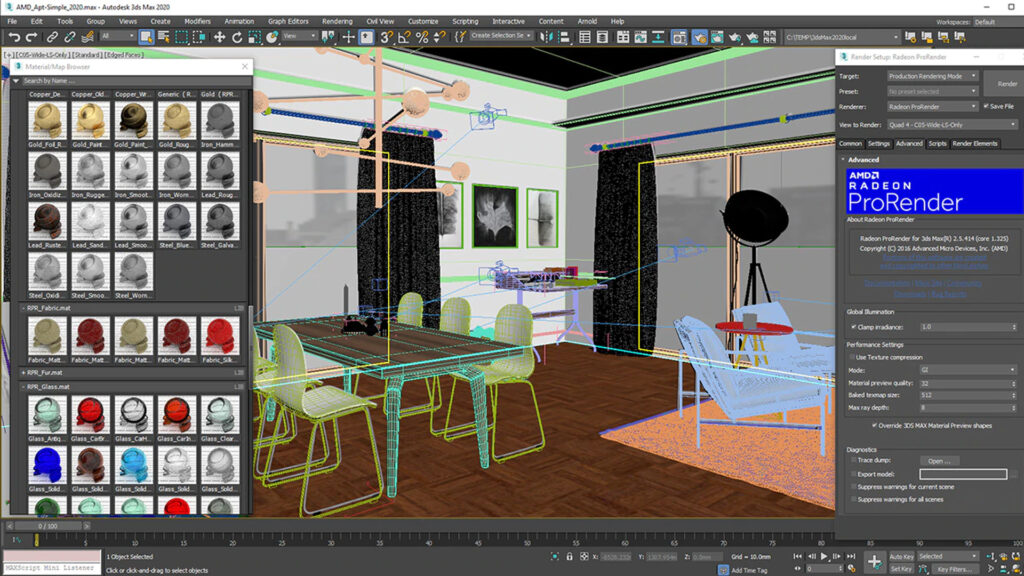The height and width of the screenshot is (576, 1024).
Task: Open the Modifiers menu
Action: point(197,22)
